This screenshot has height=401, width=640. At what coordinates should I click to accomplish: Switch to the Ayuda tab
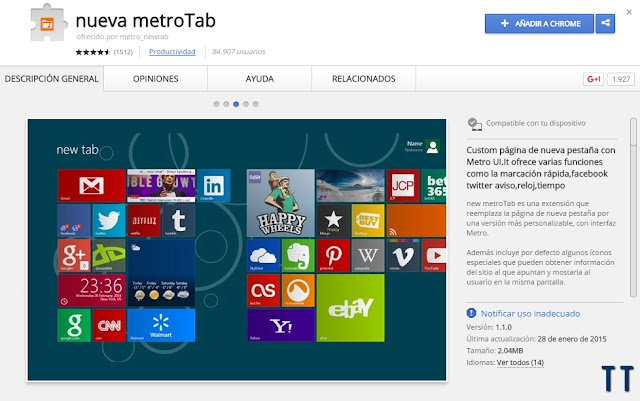pos(260,79)
